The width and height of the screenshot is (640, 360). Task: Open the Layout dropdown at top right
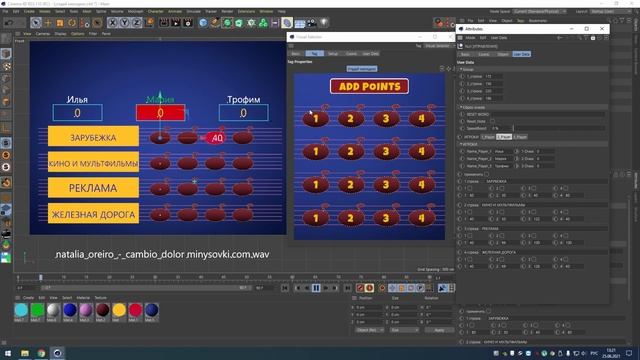[610, 11]
